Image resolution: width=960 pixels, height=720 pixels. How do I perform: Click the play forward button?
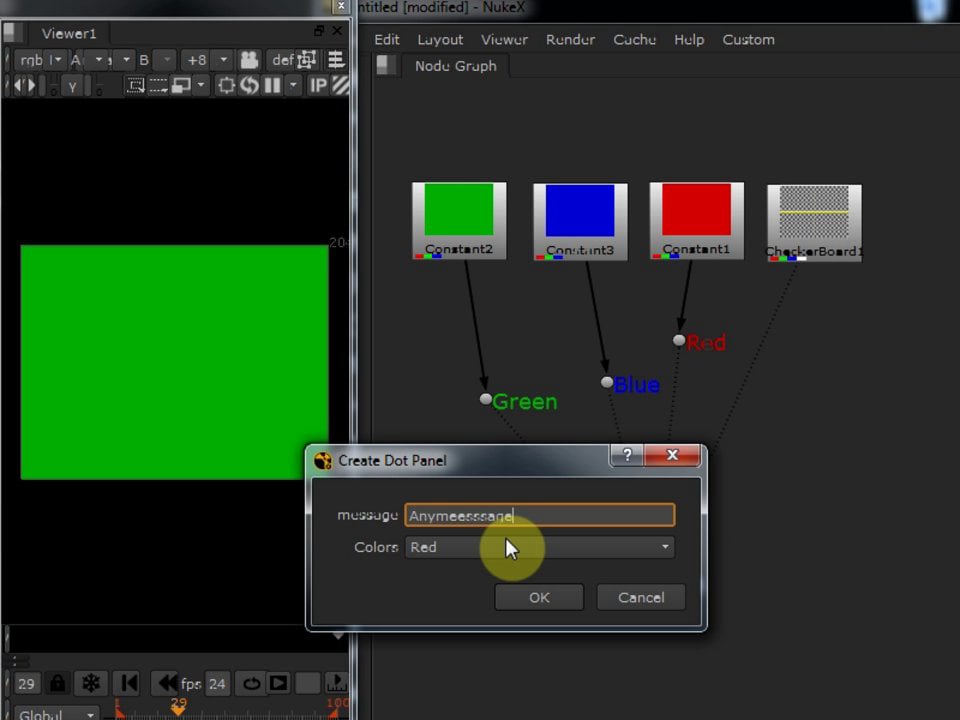(279, 683)
